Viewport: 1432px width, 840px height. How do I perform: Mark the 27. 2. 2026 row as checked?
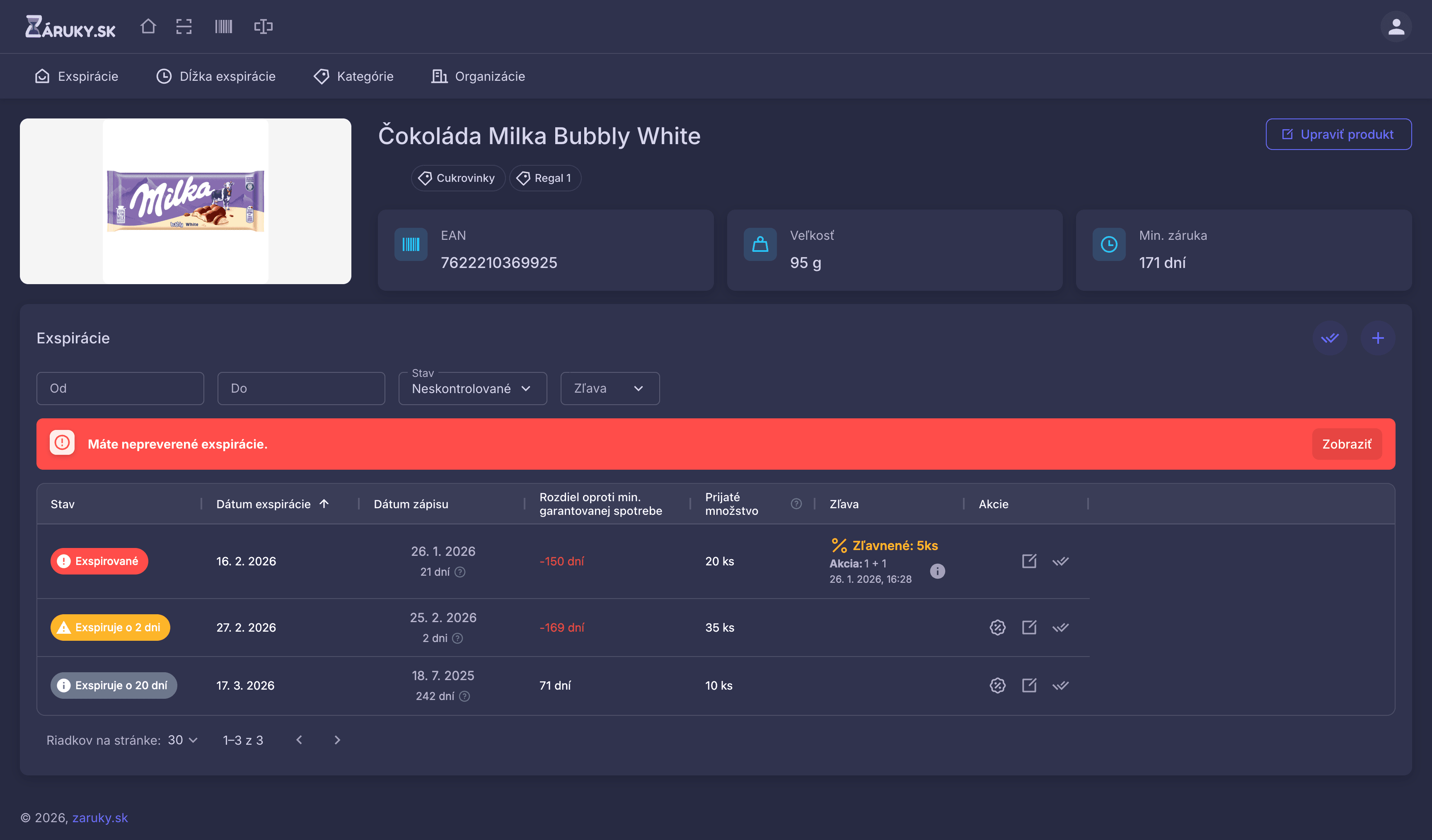(x=1060, y=627)
